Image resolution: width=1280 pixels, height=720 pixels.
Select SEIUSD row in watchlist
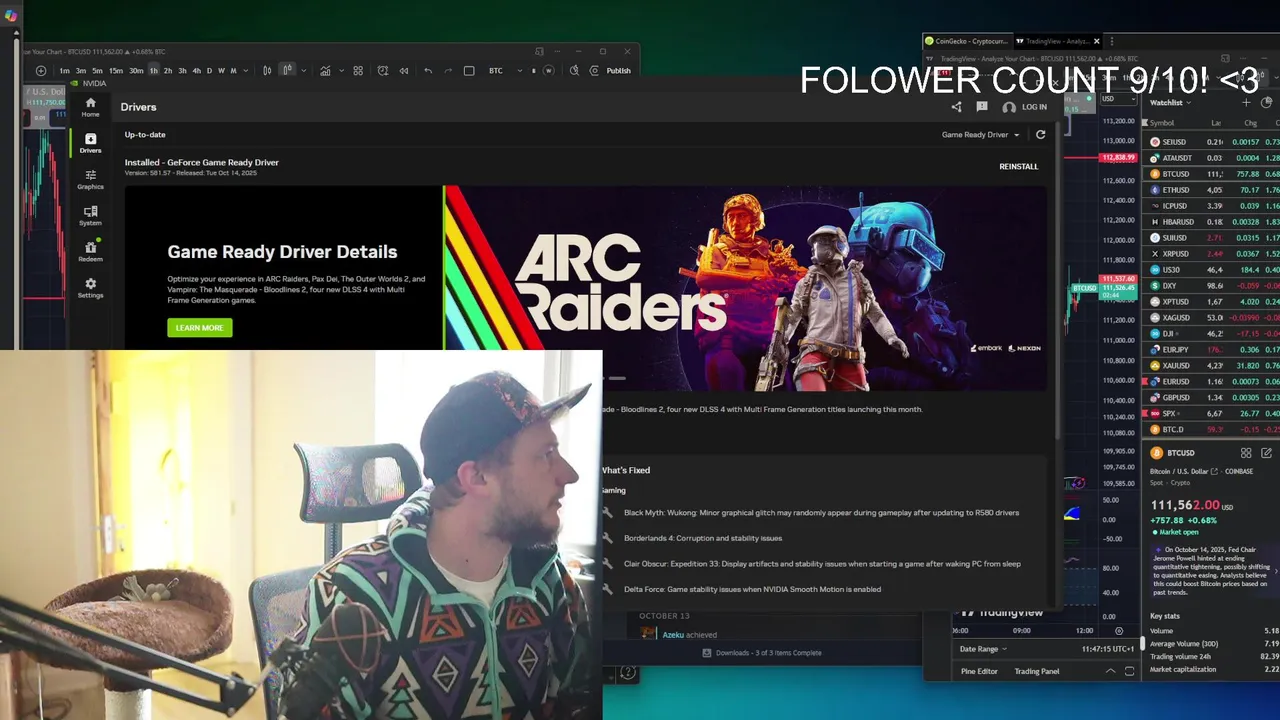point(1213,142)
